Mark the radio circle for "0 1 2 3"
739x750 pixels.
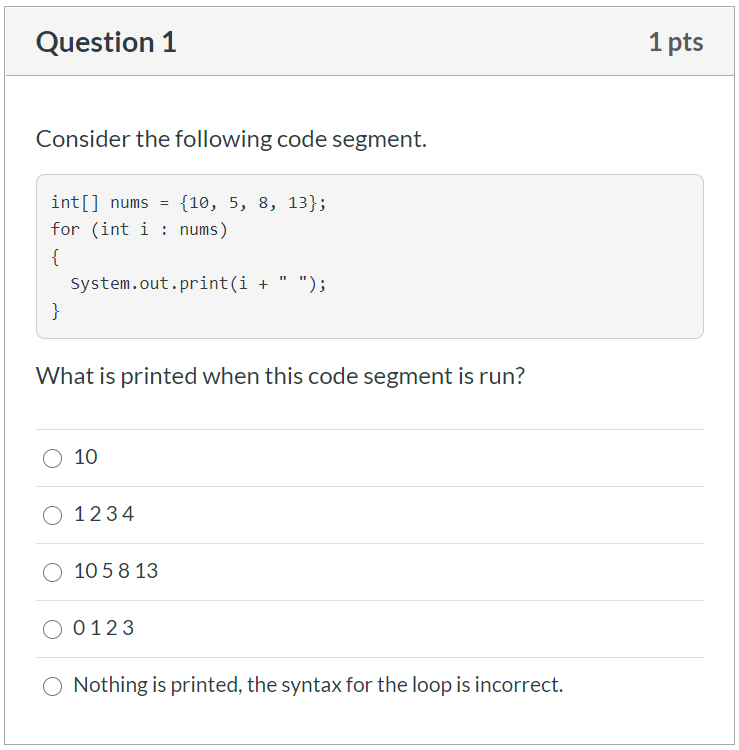52,629
